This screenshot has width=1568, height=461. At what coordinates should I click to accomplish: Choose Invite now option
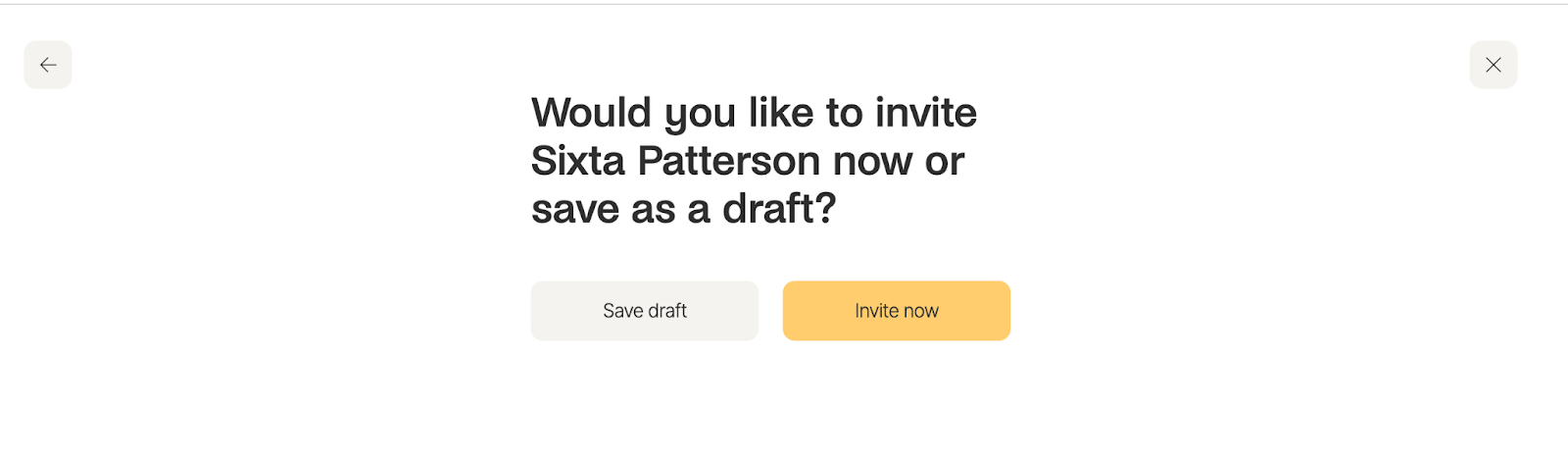897,311
